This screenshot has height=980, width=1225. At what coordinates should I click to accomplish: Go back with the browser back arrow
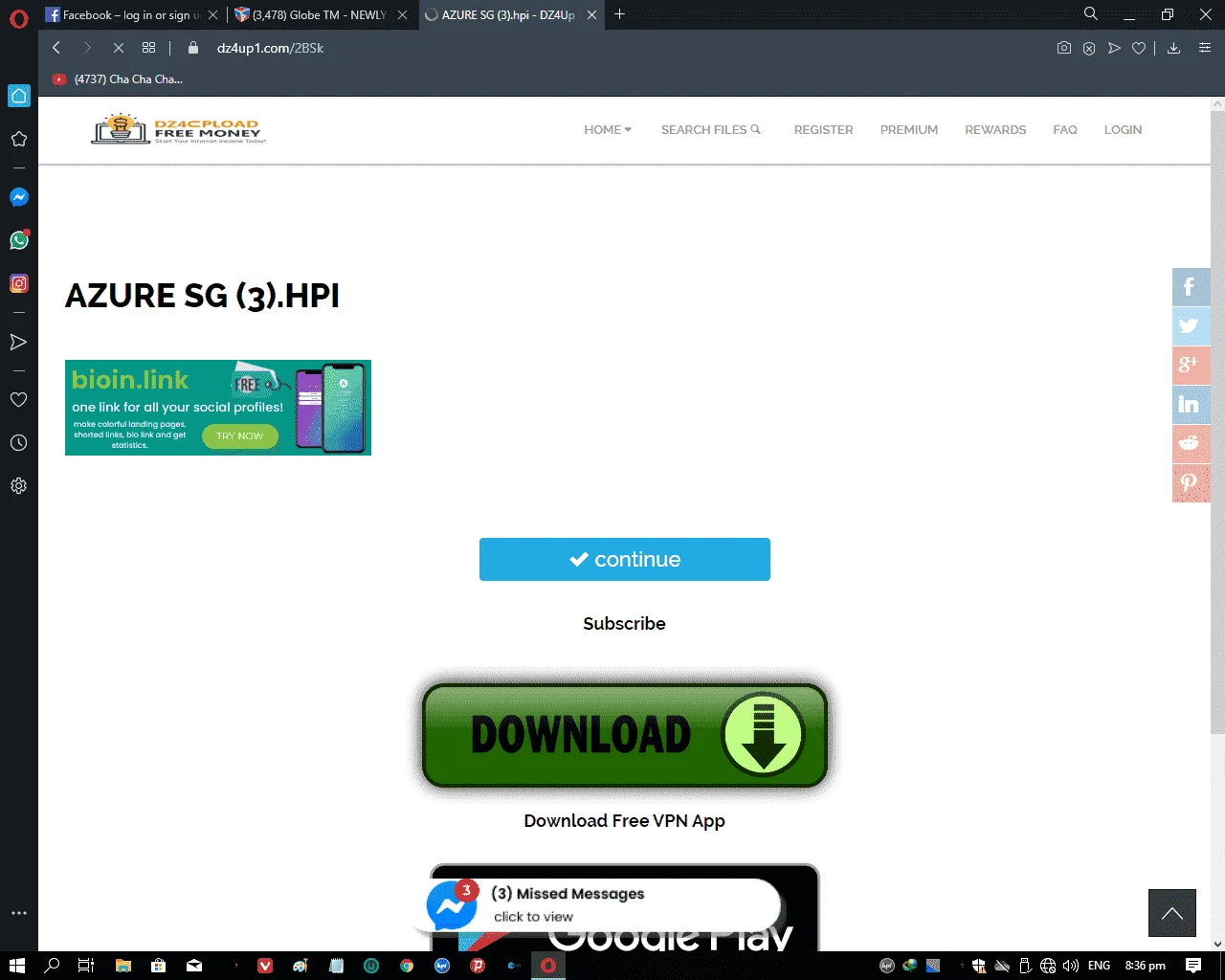coord(56,48)
